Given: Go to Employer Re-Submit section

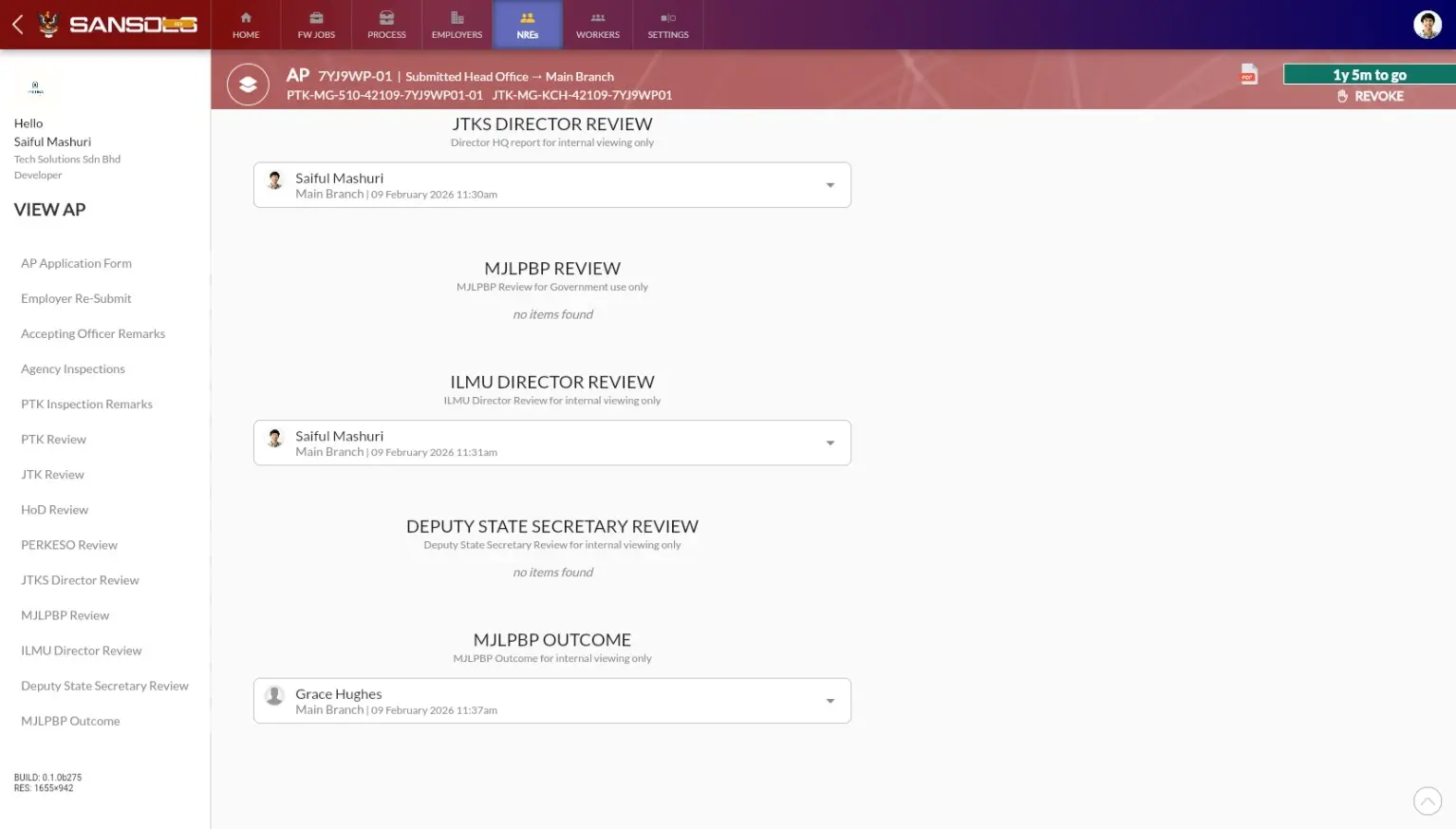Looking at the screenshot, I should pyautogui.click(x=76, y=298).
